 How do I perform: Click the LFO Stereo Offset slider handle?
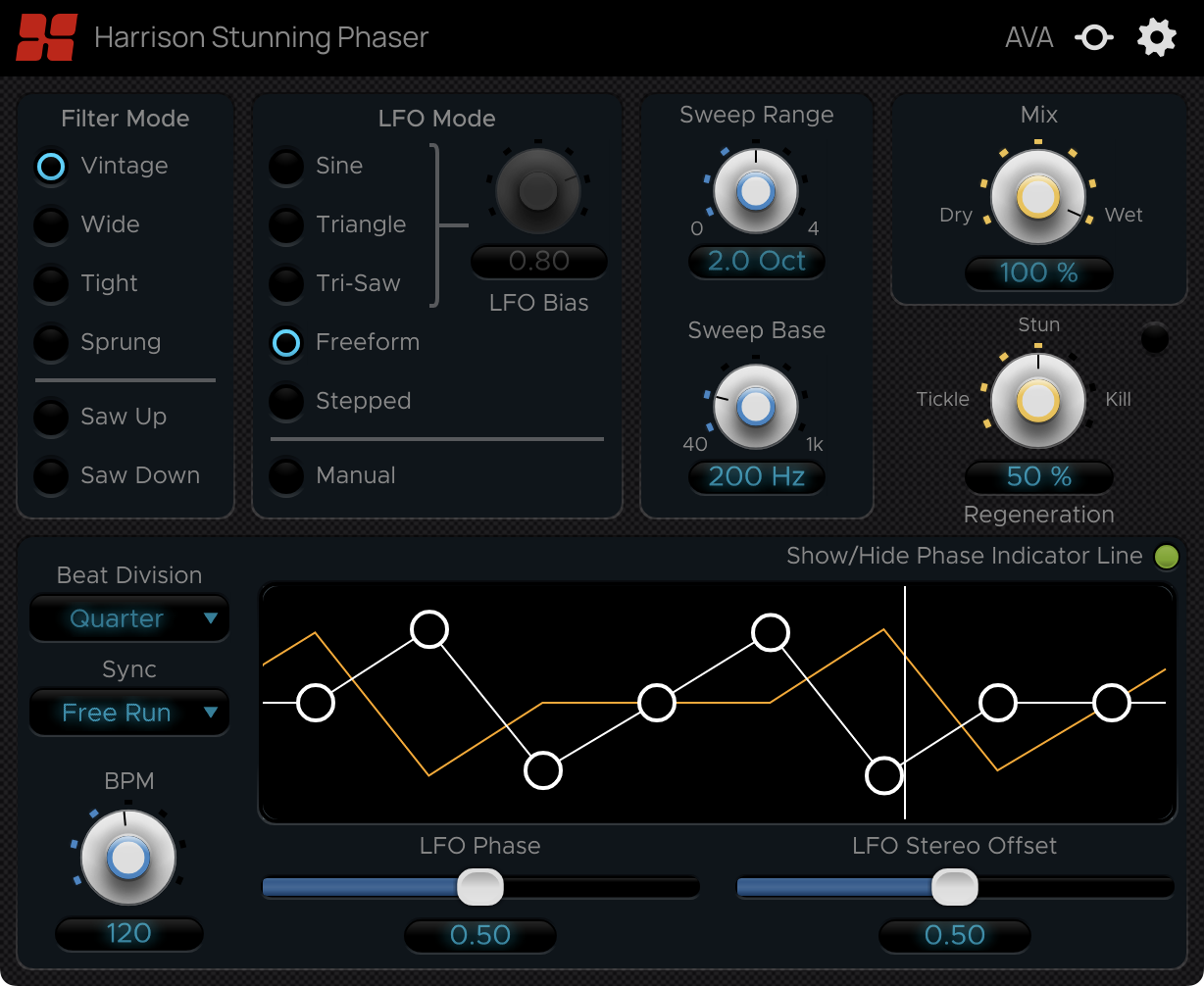pos(955,888)
